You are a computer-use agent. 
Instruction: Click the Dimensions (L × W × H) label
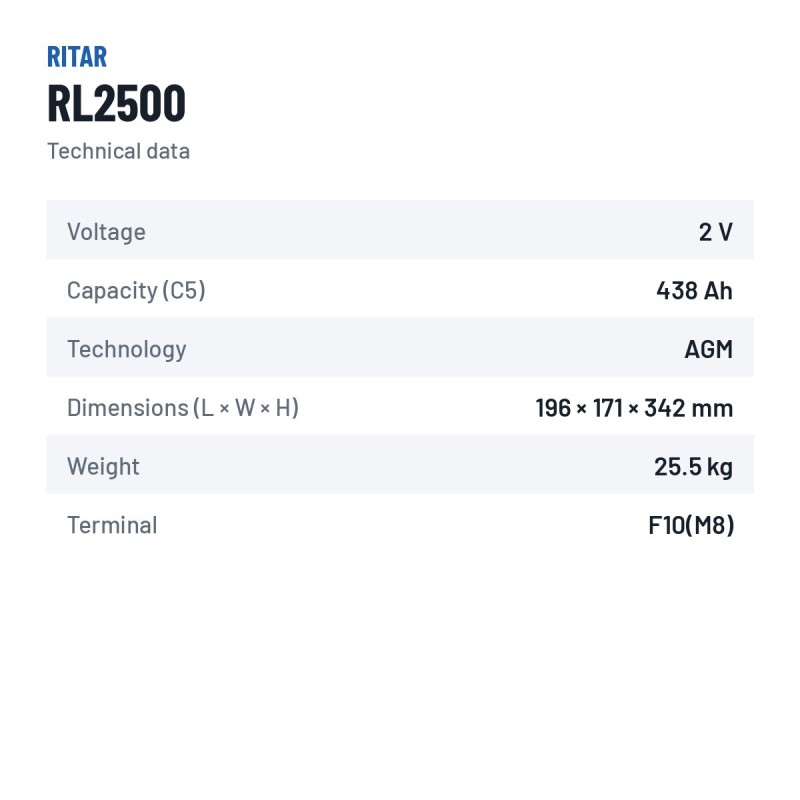(x=183, y=408)
